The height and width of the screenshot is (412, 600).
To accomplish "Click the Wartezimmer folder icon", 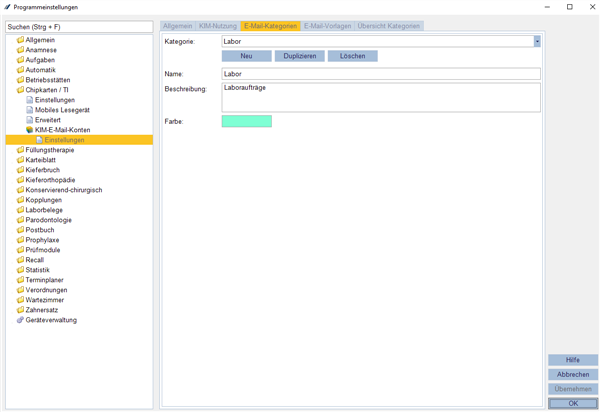I will click(x=20, y=300).
